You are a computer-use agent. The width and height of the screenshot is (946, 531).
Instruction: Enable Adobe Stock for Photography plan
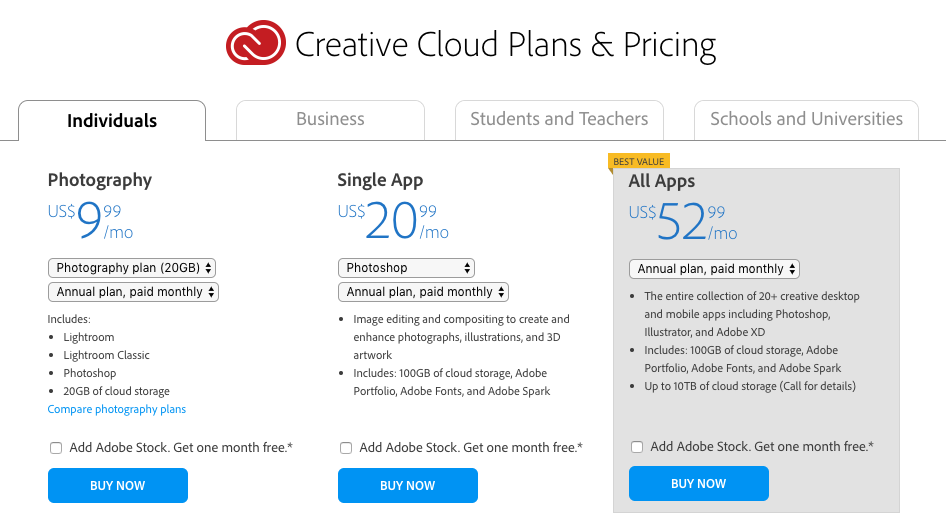point(56,448)
